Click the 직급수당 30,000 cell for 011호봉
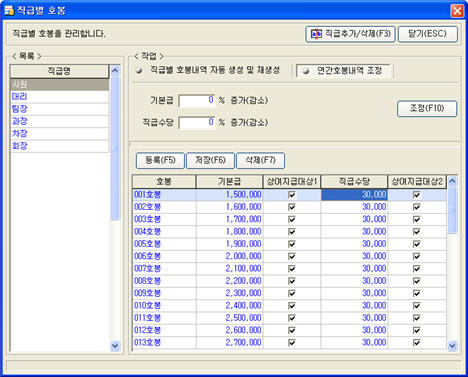The image size is (468, 377). coord(354,318)
